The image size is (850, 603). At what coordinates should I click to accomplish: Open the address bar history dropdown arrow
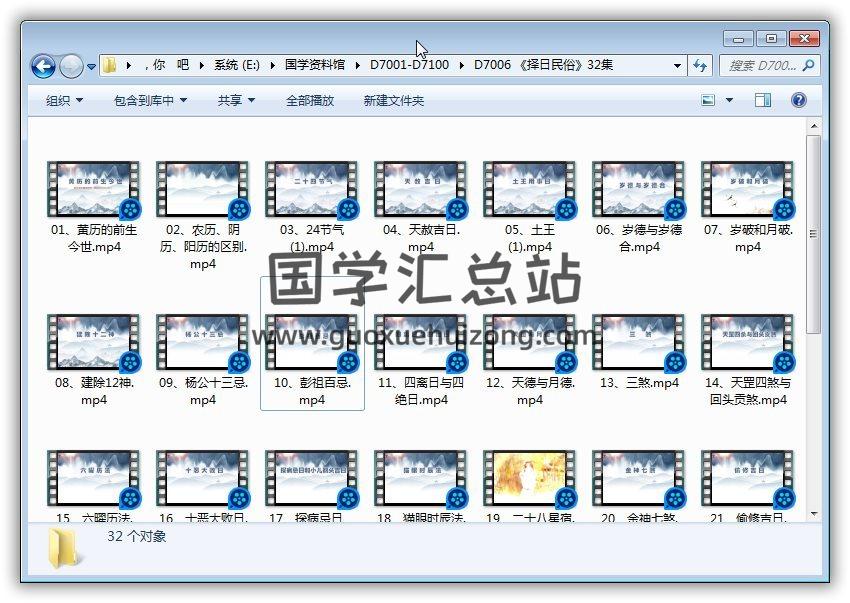[x=677, y=66]
